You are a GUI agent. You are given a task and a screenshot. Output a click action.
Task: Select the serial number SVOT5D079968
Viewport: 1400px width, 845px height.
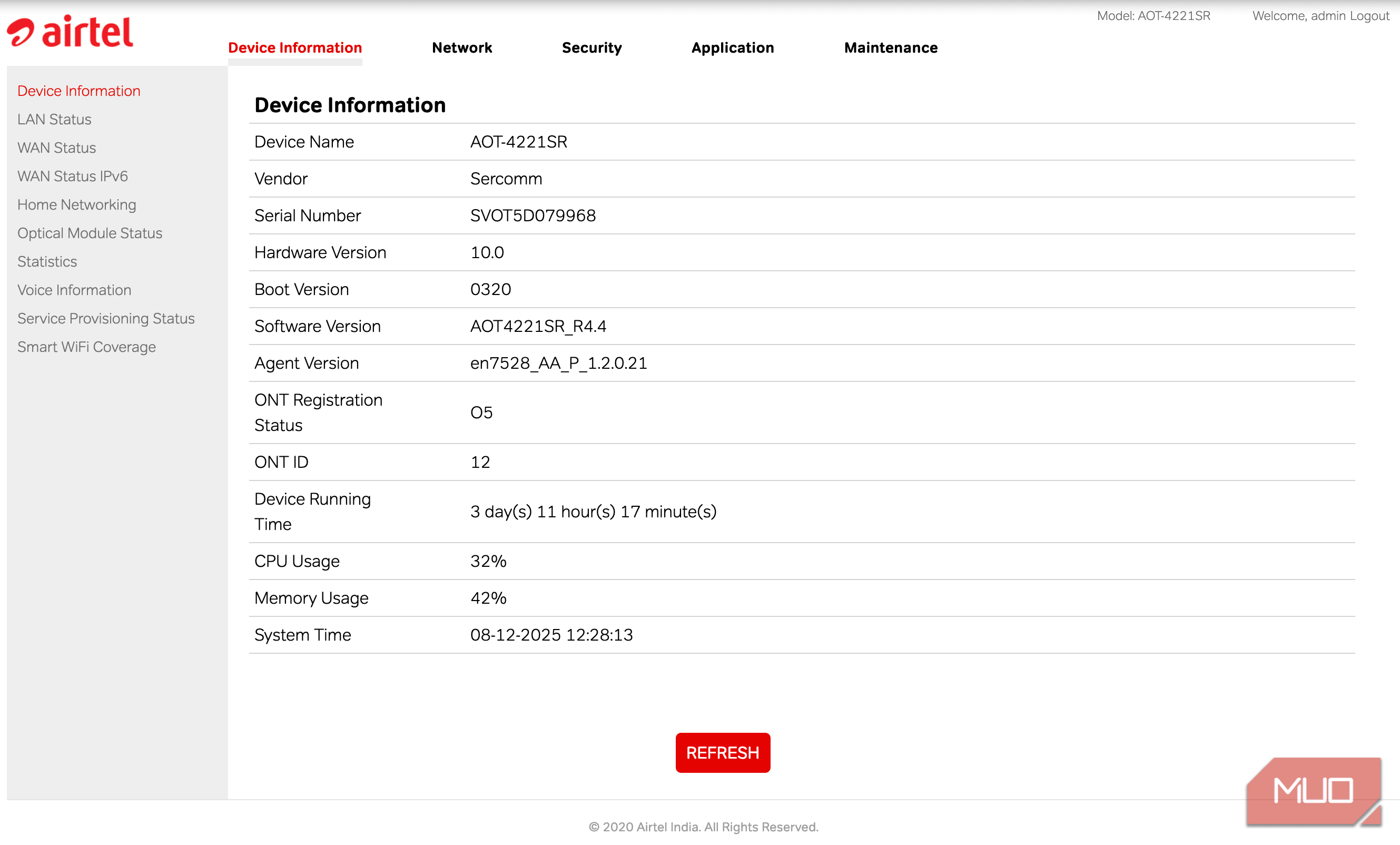point(533,215)
